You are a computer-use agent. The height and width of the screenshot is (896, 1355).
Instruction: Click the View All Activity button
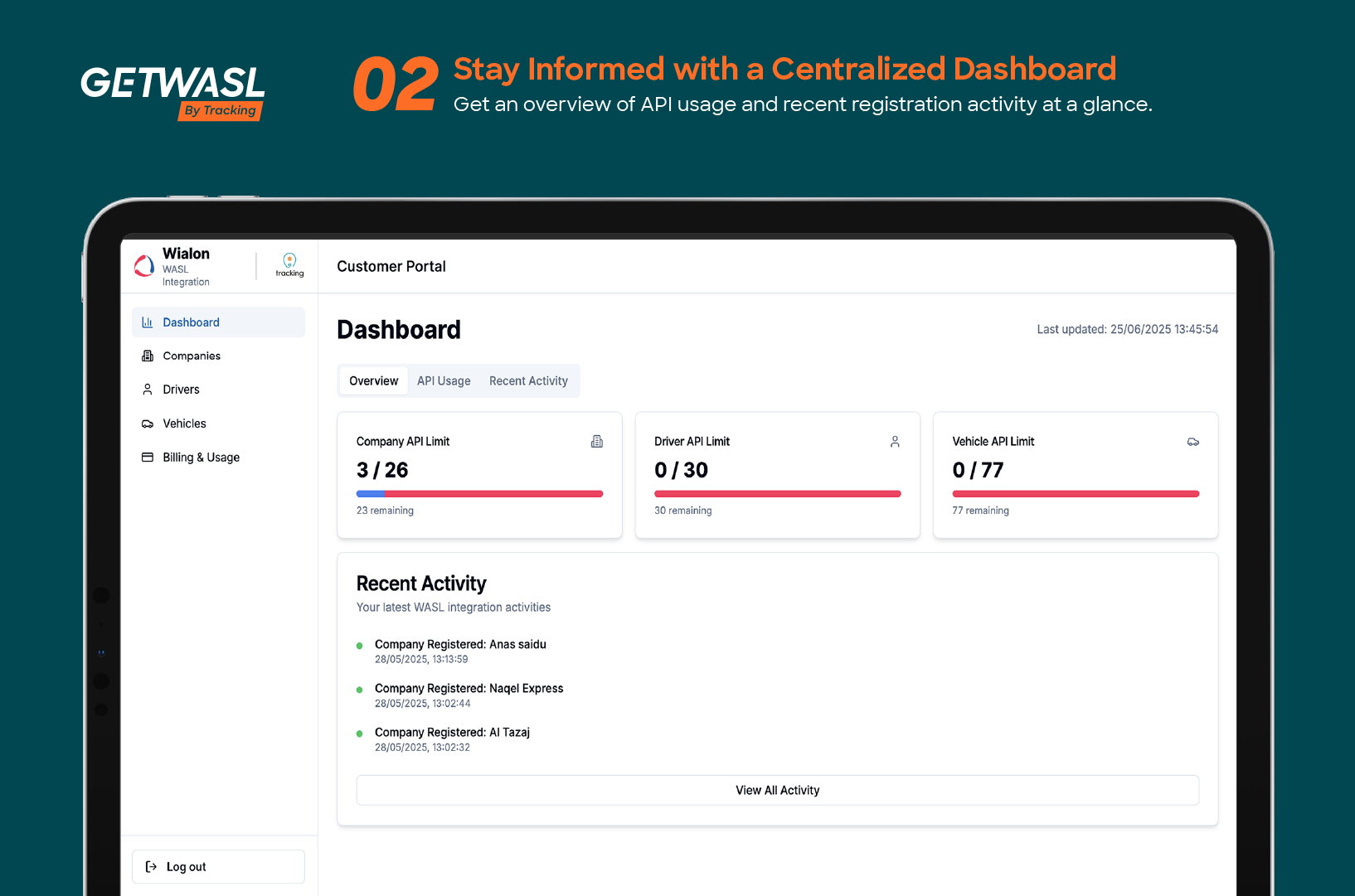coord(778,791)
